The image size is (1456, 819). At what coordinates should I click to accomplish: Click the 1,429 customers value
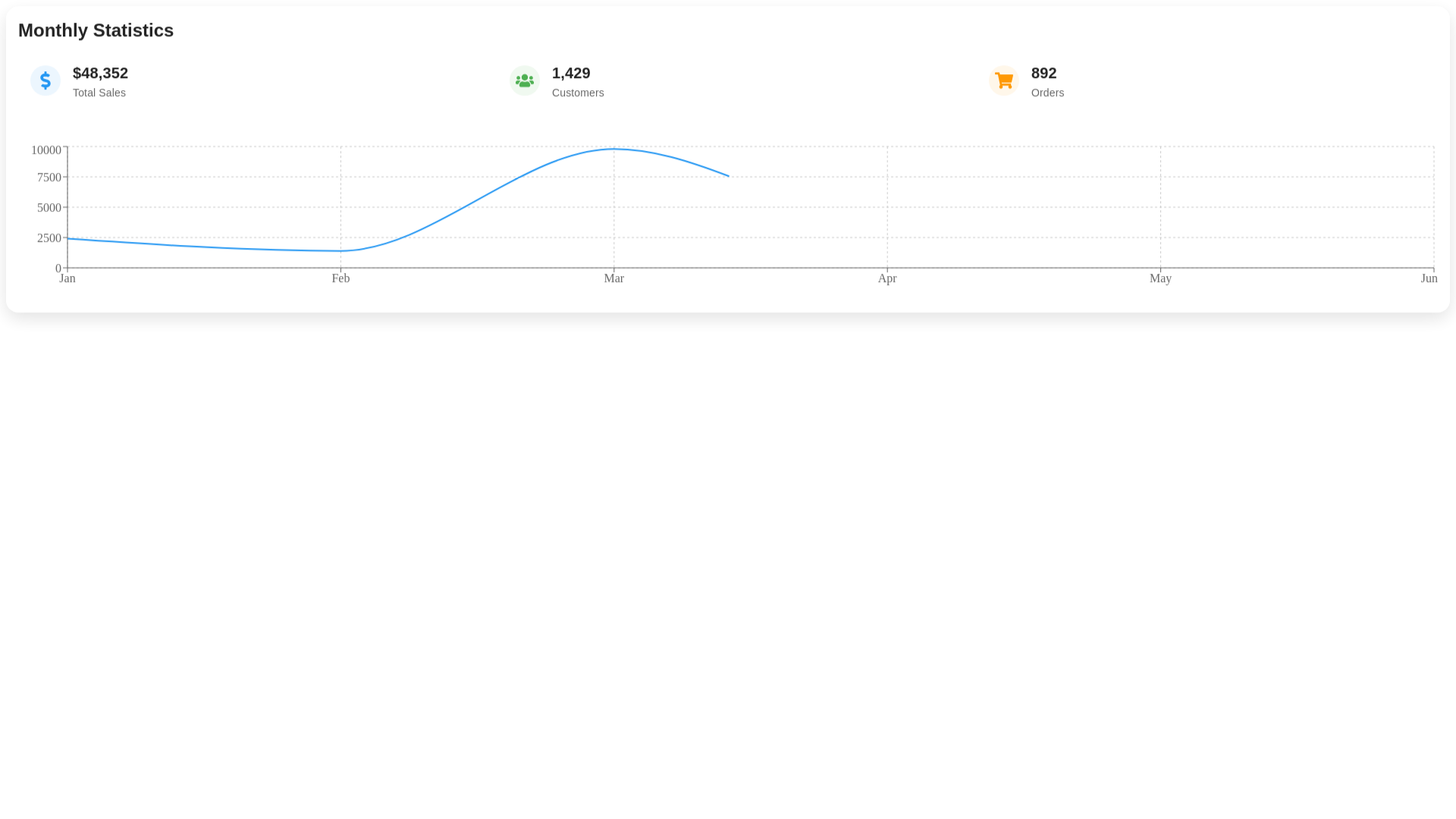[x=571, y=74]
